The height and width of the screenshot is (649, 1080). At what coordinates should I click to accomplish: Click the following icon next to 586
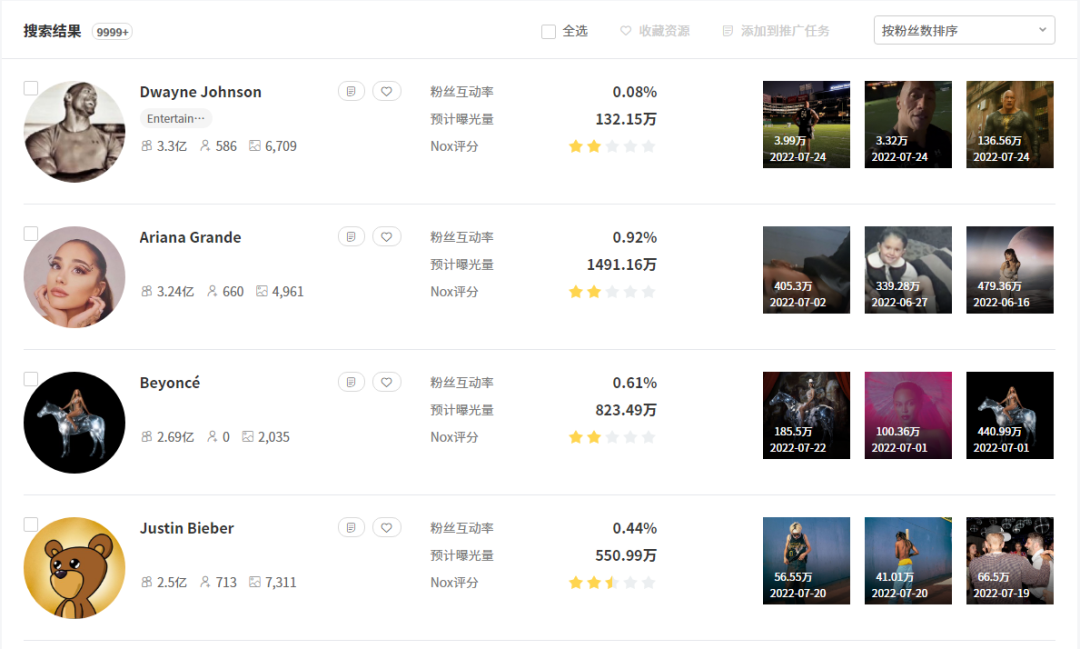coord(205,146)
